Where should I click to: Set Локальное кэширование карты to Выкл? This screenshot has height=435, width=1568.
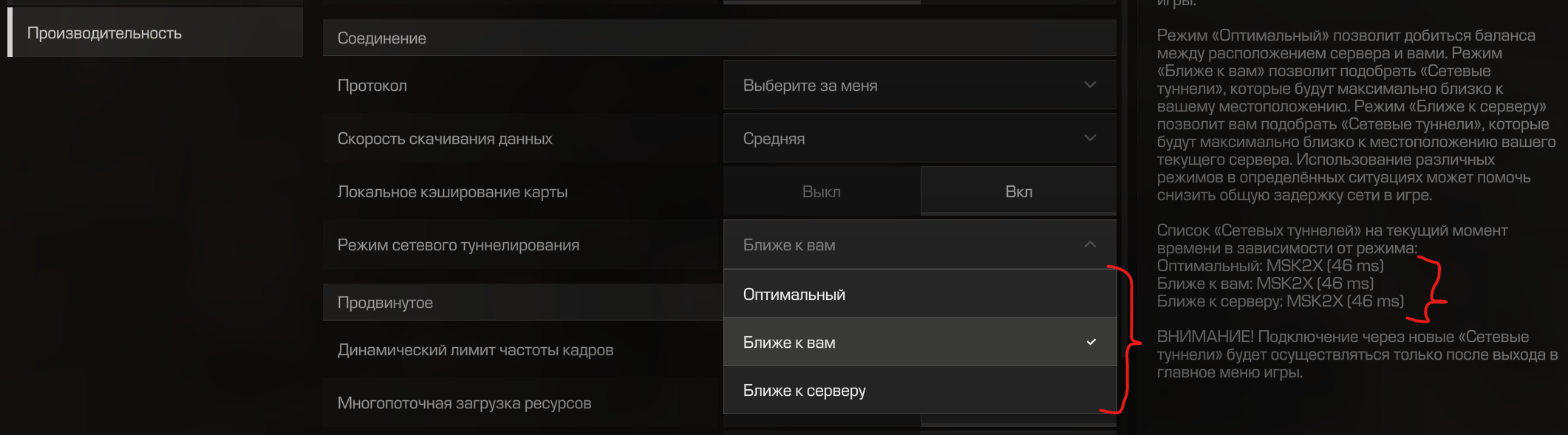822,192
